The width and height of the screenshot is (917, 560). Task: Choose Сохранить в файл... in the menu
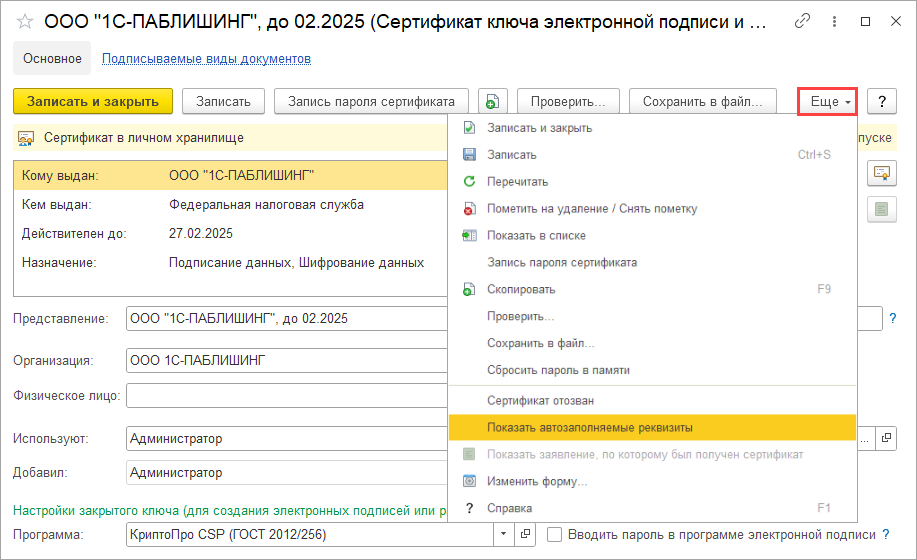[652, 343]
